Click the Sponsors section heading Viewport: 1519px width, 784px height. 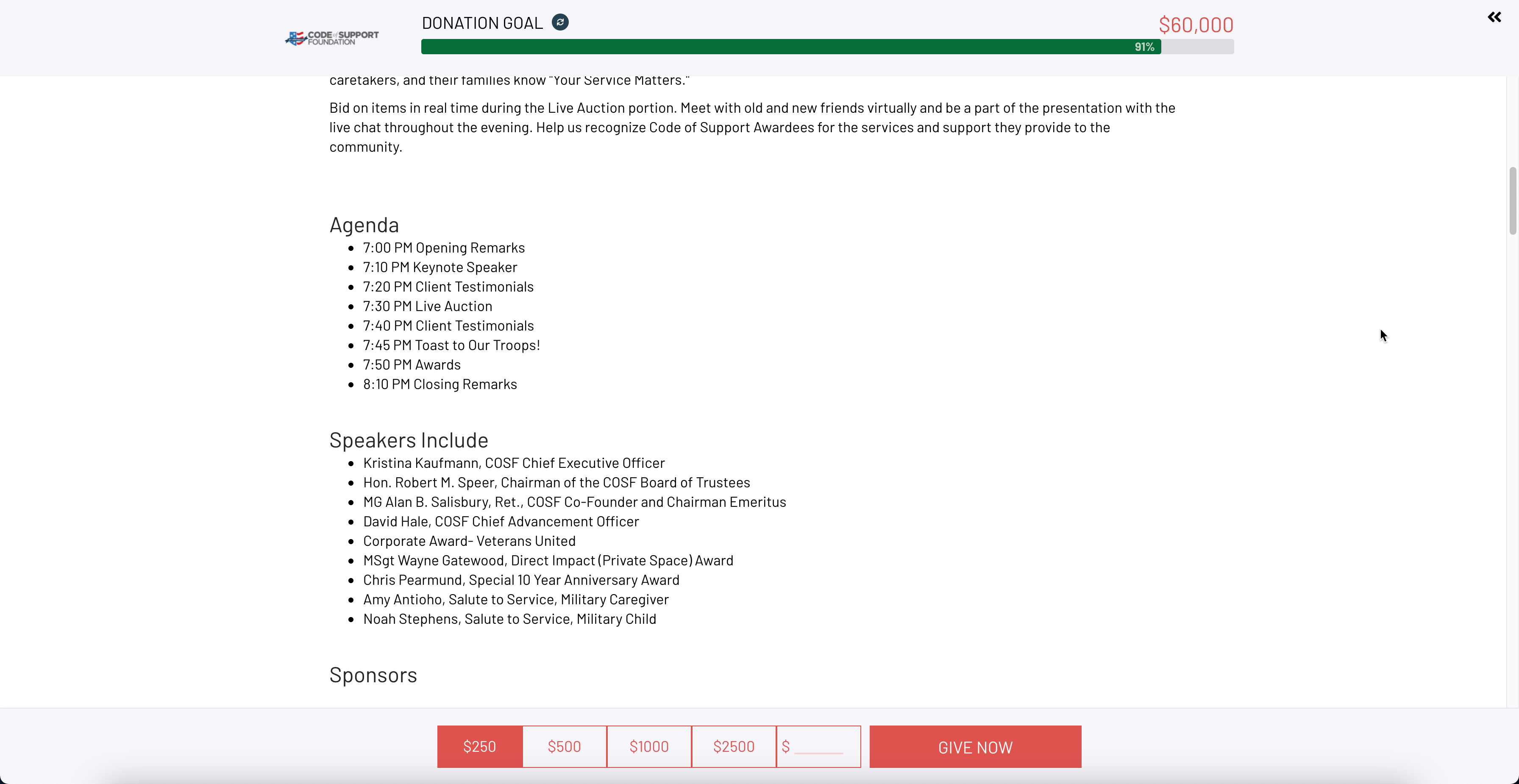click(x=373, y=675)
